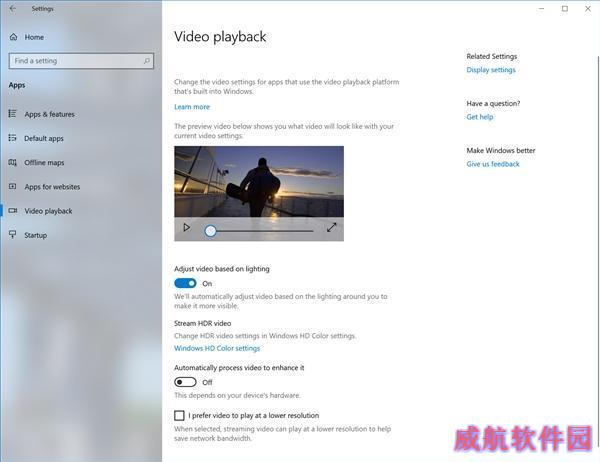Click 'Make Windows better' text
Viewport: 600px width, 462px height.
501,150
